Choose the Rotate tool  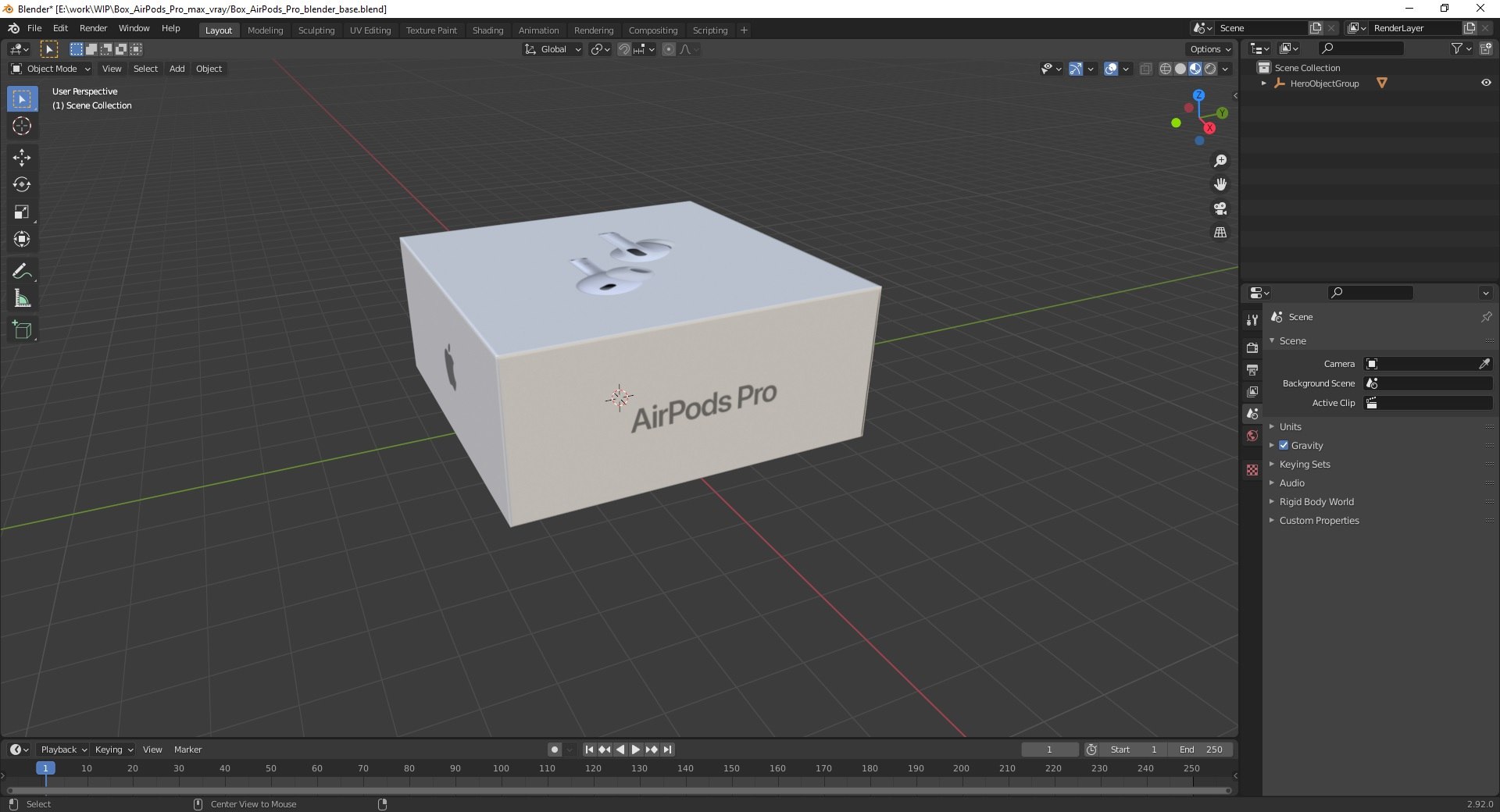(x=22, y=185)
